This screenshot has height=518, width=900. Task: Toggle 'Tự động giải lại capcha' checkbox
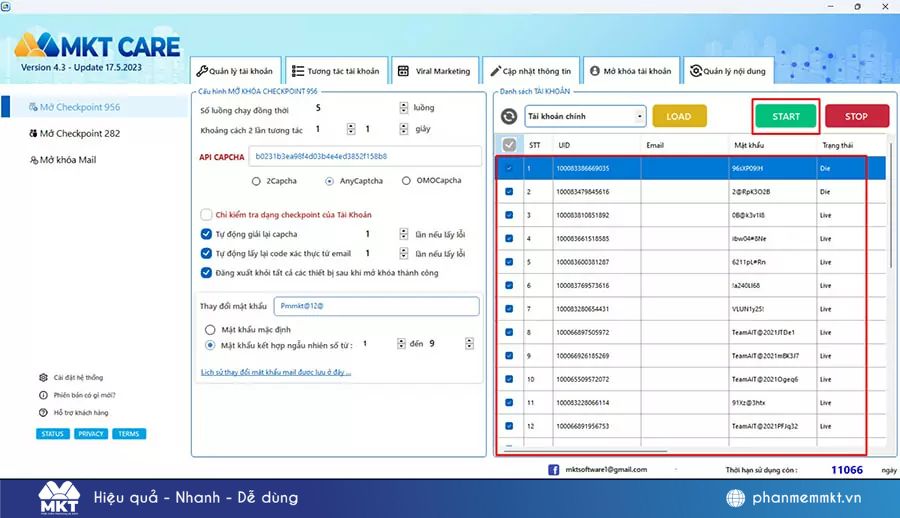[206, 234]
